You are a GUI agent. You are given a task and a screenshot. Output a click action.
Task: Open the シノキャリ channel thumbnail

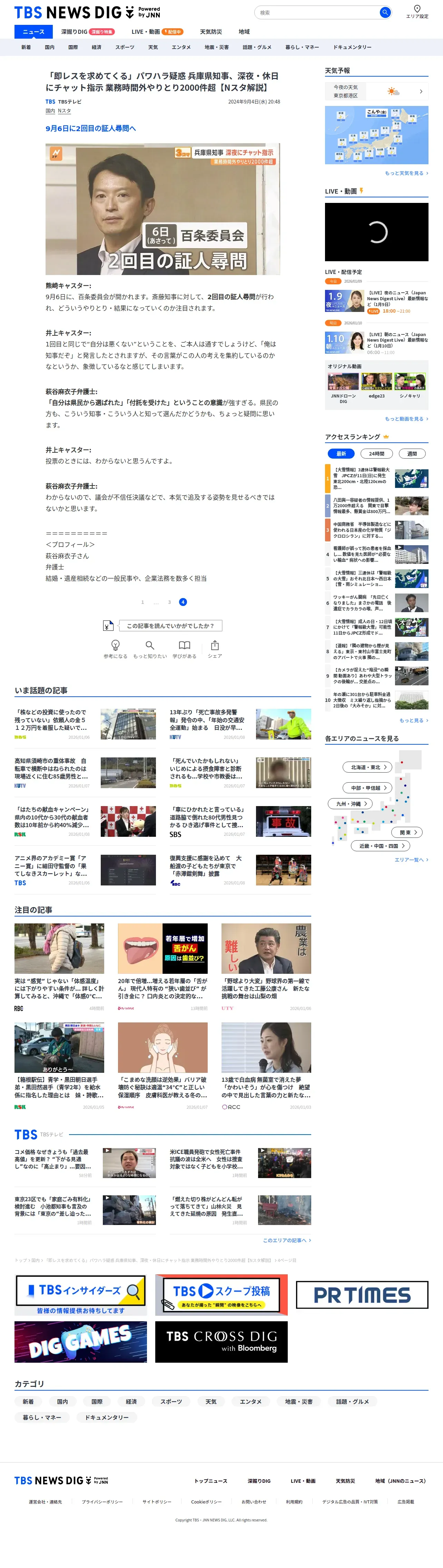410,382
